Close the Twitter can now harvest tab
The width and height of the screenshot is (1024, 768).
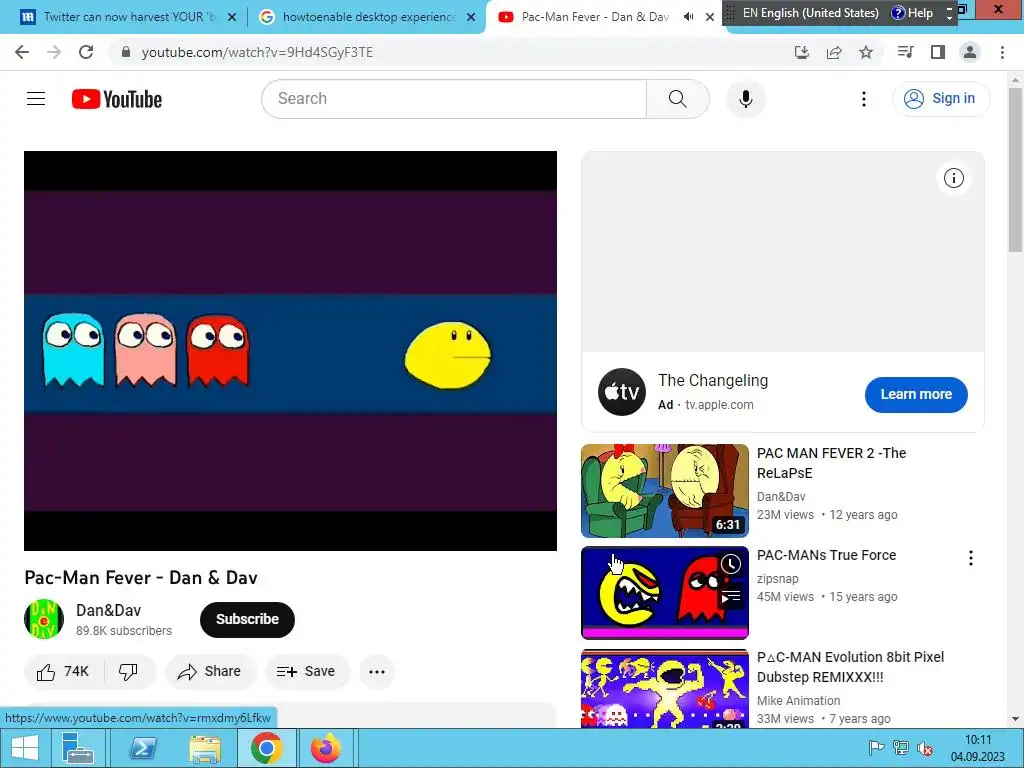(232, 18)
